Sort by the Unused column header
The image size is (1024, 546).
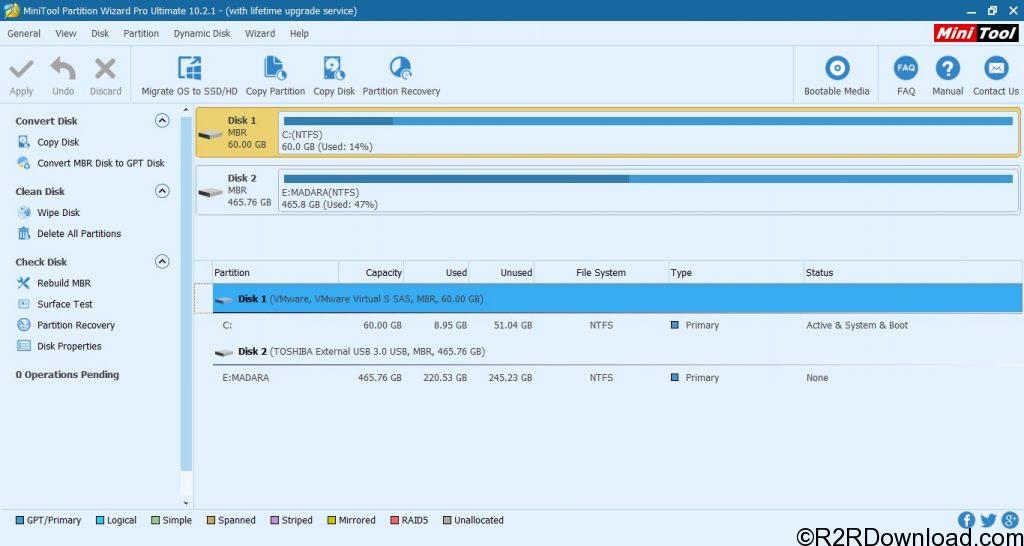[x=502, y=272]
